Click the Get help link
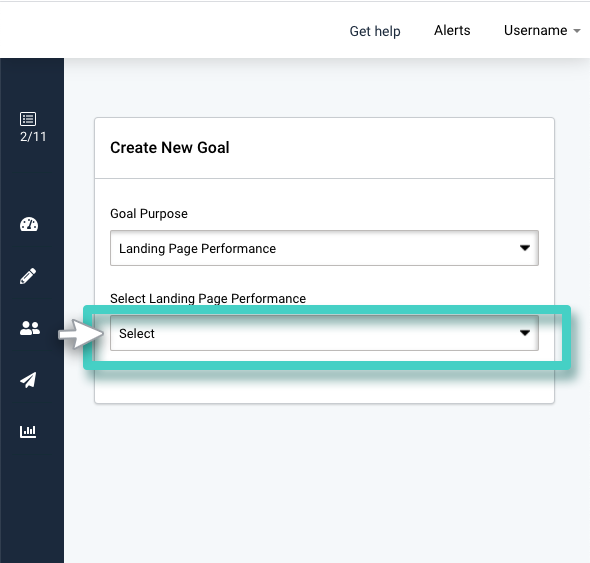The height and width of the screenshot is (563, 590). coord(375,31)
